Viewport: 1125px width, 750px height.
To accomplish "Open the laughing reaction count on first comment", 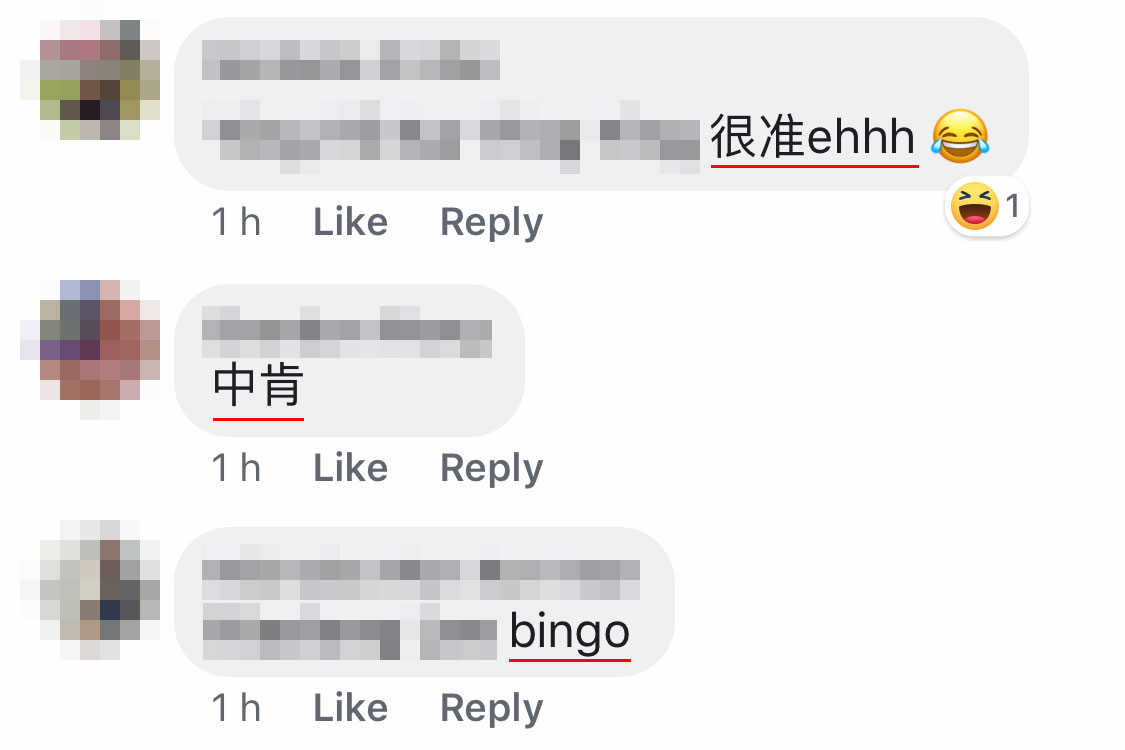I will click(x=987, y=207).
